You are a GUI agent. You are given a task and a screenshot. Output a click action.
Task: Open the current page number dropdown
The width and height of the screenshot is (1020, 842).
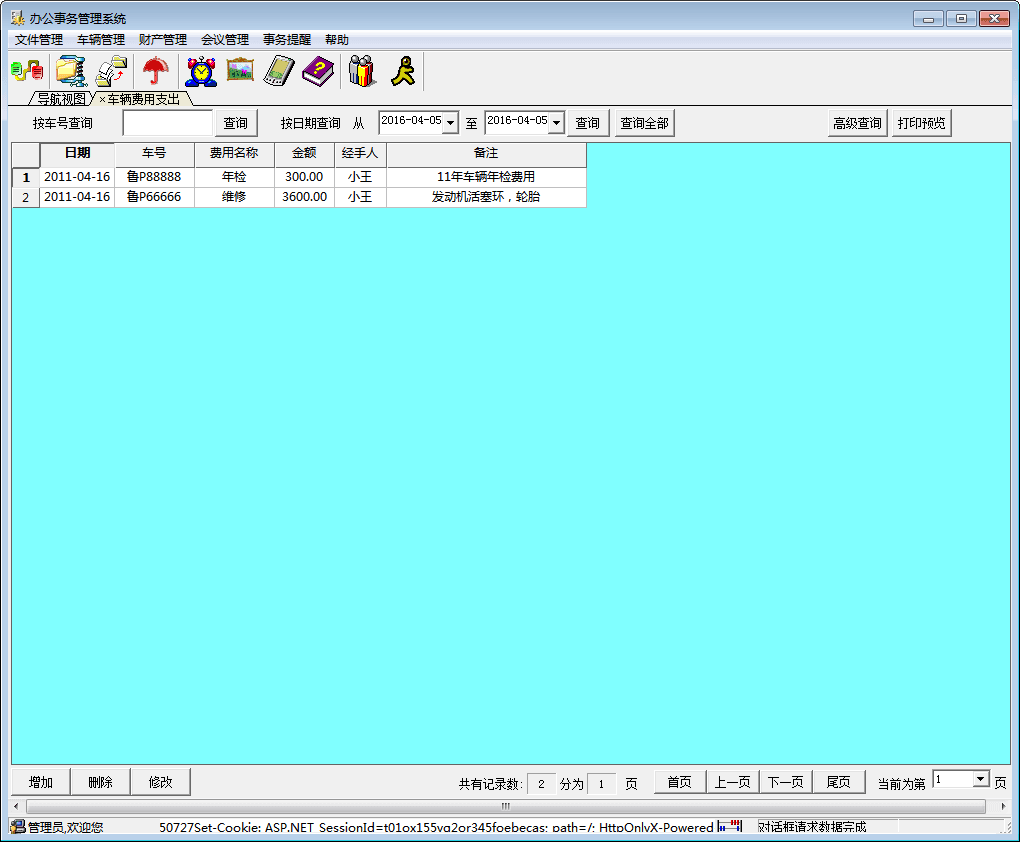[x=980, y=780]
